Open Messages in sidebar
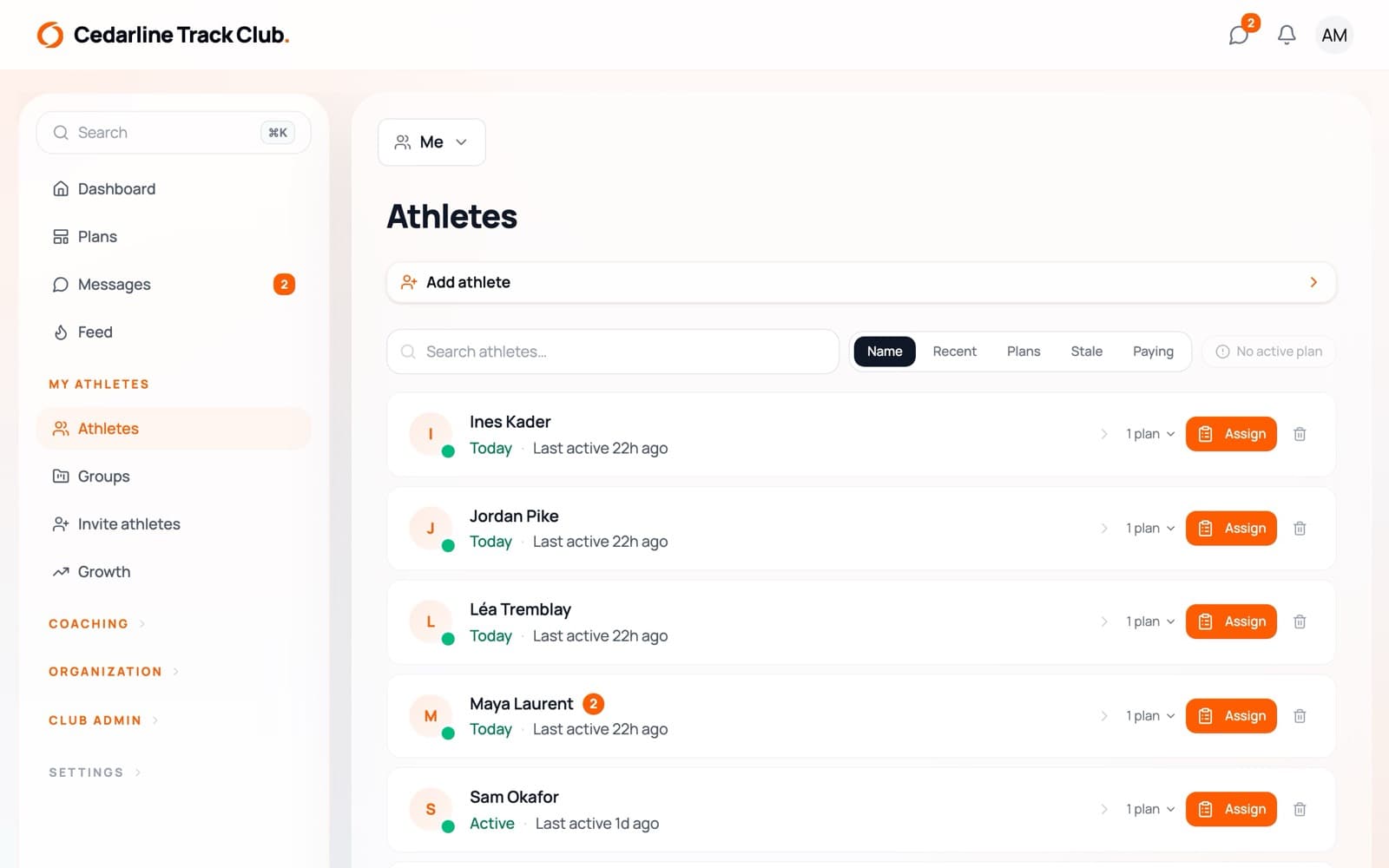1389x868 pixels. pyautogui.click(x=174, y=285)
